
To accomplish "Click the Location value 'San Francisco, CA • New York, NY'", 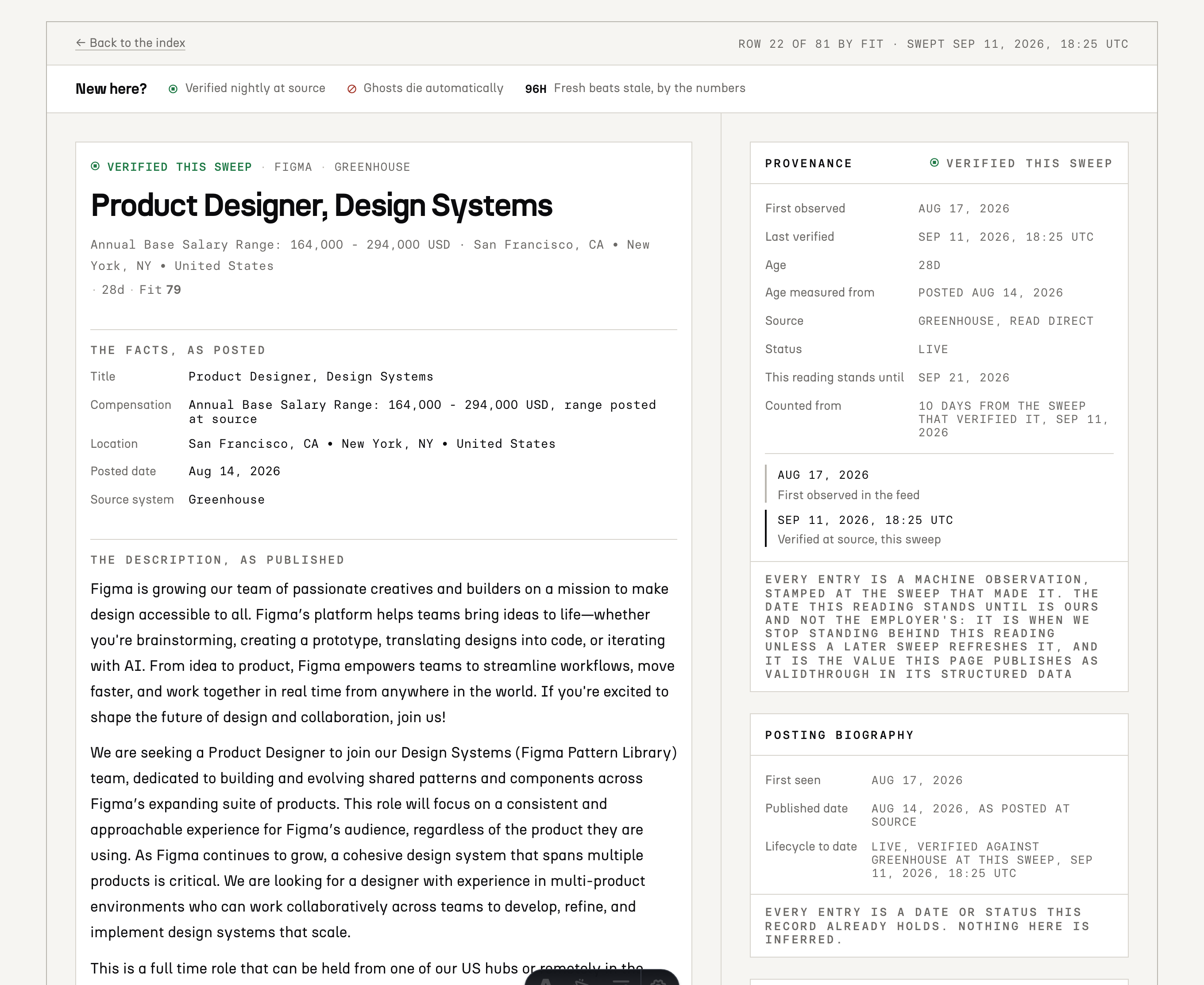I will click(x=372, y=444).
